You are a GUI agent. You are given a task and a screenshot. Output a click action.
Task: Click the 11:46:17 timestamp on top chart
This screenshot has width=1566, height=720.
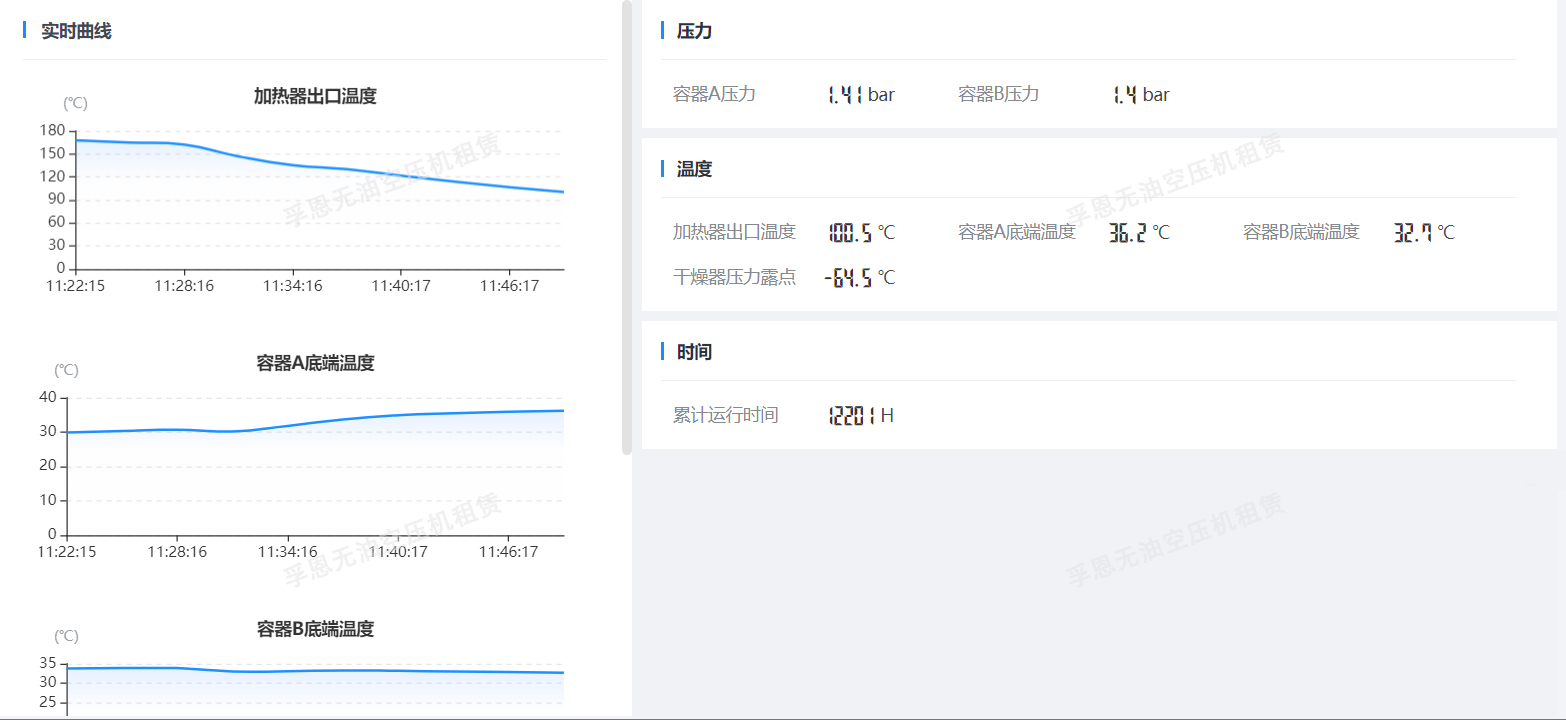pos(512,285)
